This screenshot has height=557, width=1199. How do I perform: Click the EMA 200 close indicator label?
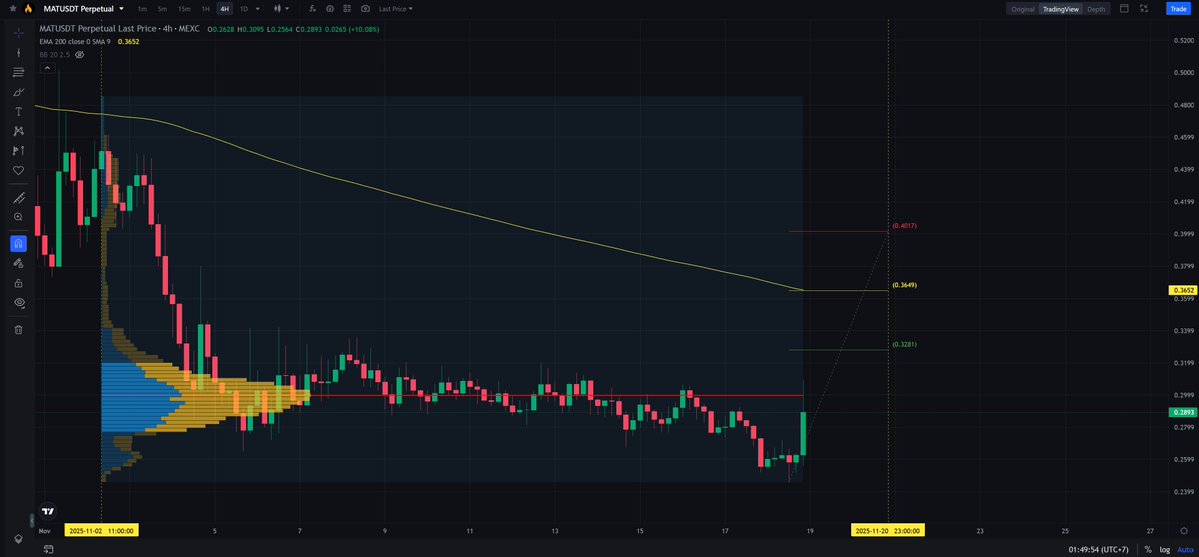pos(76,41)
